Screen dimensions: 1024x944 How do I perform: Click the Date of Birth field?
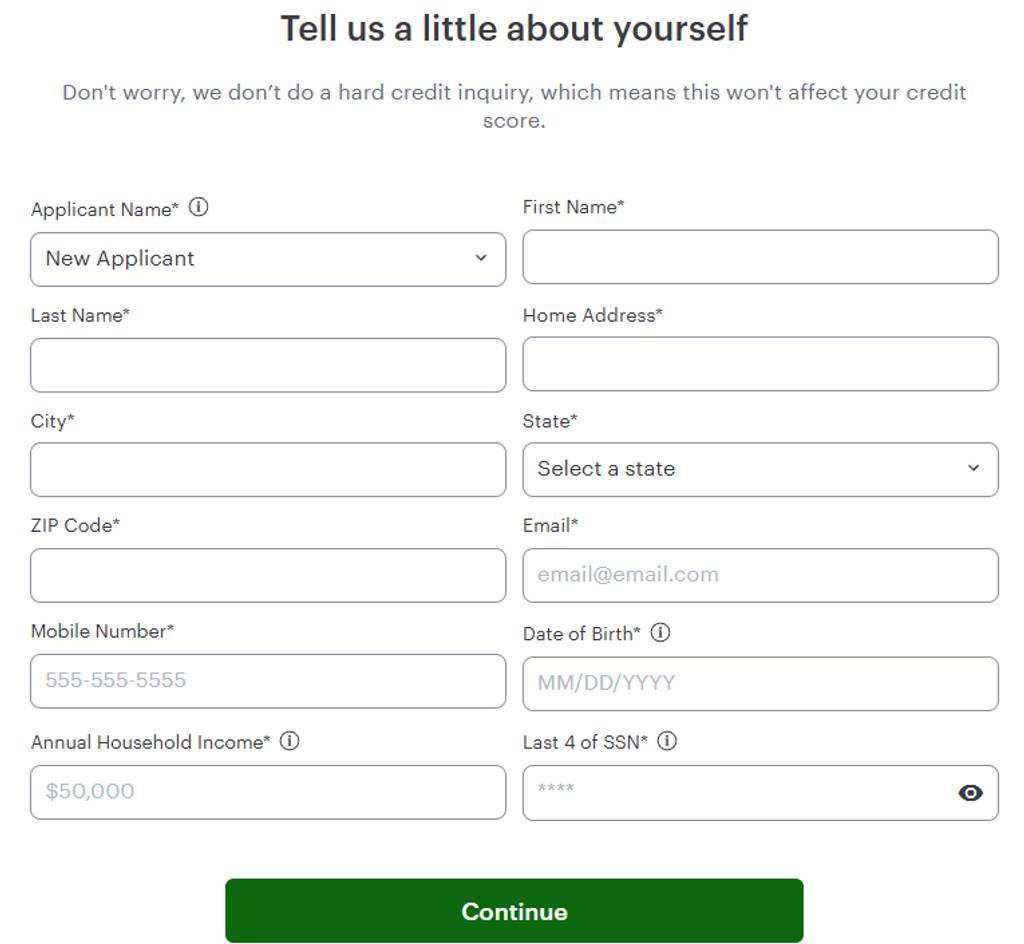(759, 684)
